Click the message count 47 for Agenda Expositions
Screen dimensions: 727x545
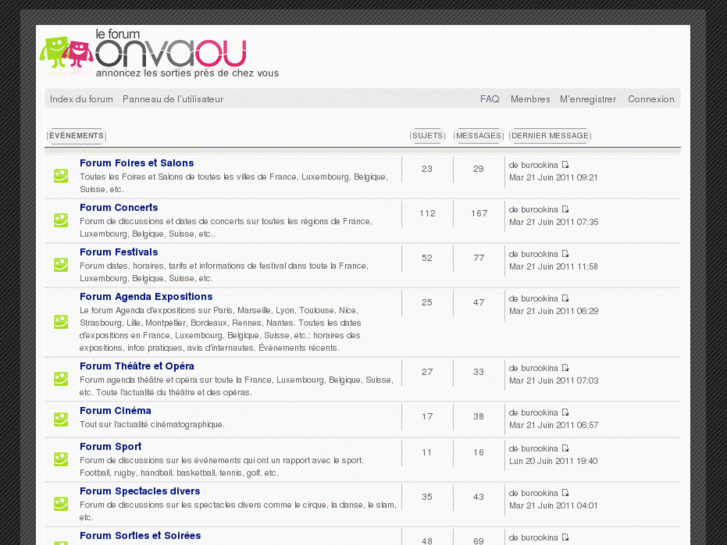coord(478,303)
